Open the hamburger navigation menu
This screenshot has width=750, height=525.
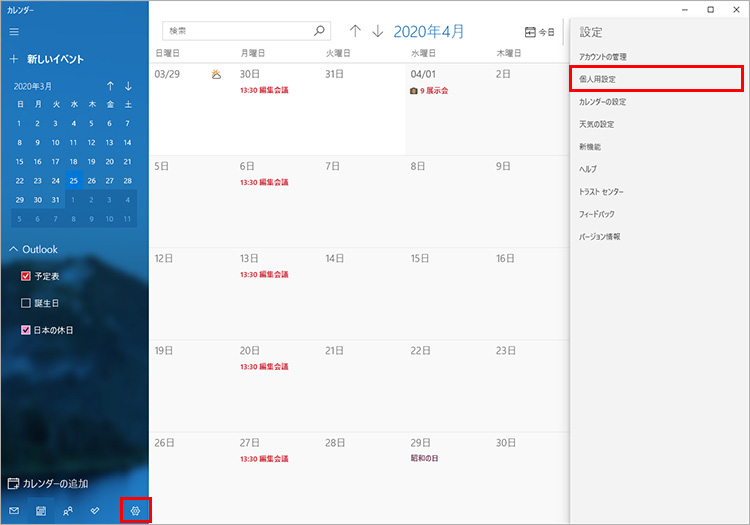[x=14, y=32]
